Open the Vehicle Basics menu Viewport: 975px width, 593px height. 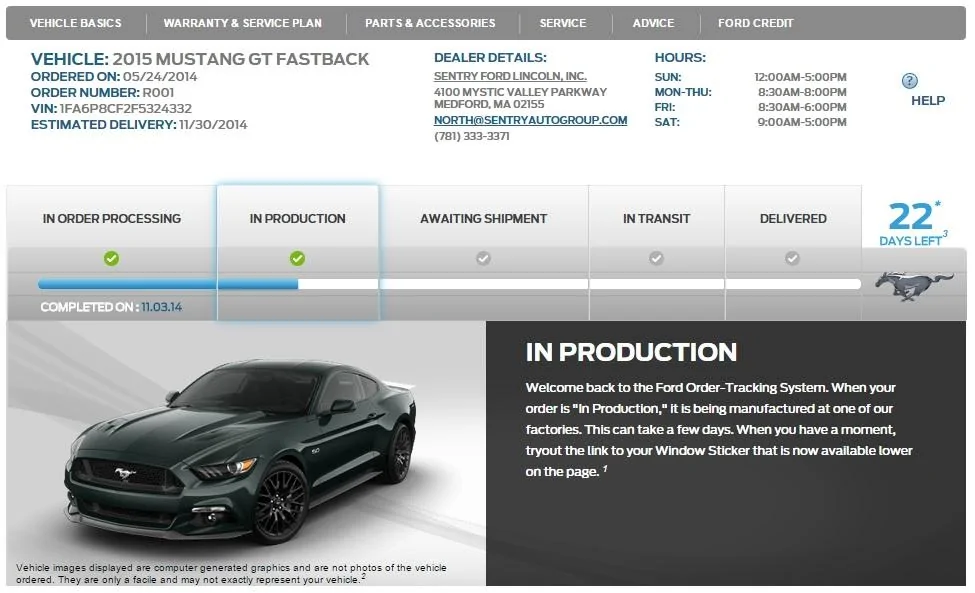click(76, 23)
